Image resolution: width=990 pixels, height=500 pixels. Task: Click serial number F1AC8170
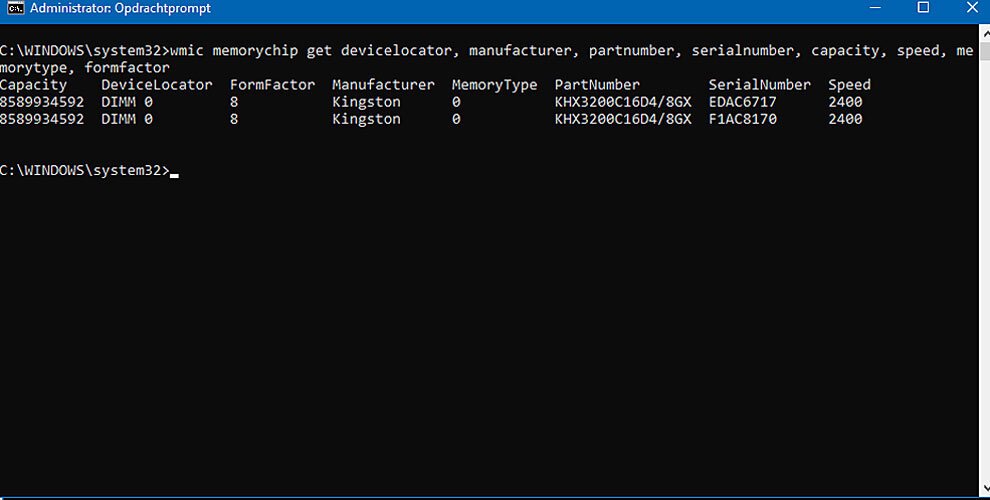(742, 119)
